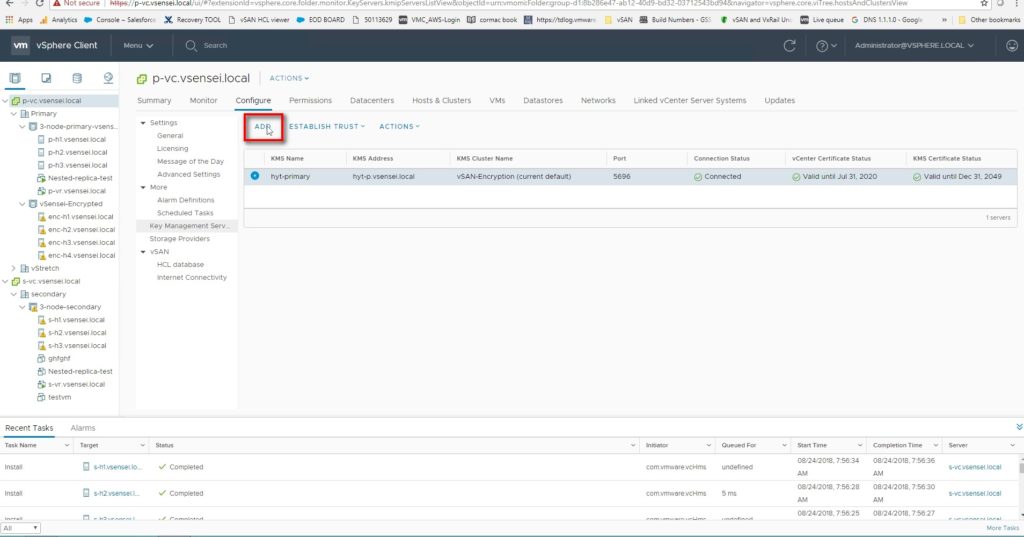The height and width of the screenshot is (537, 1024).
Task: Open the Hosts and Clusters inventory view icon
Action: click(x=15, y=78)
